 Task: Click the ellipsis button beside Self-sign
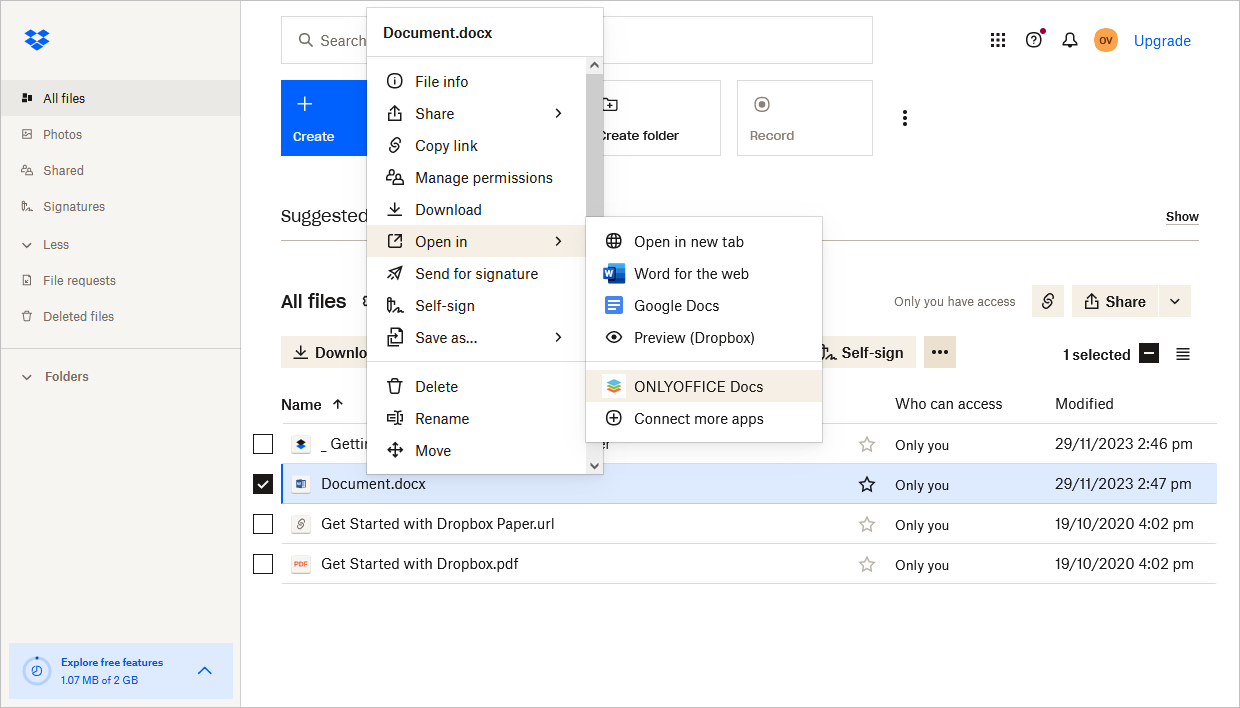[939, 352]
